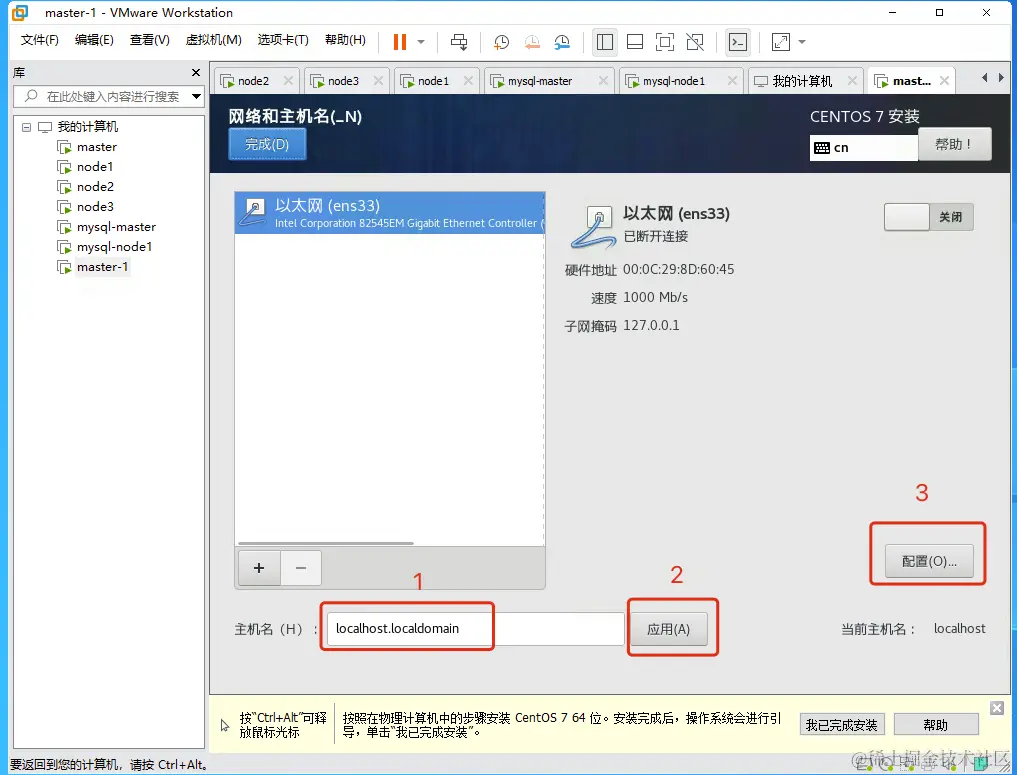Open the snapshot manager icon
The width and height of the screenshot is (1017, 775).
coord(562,42)
